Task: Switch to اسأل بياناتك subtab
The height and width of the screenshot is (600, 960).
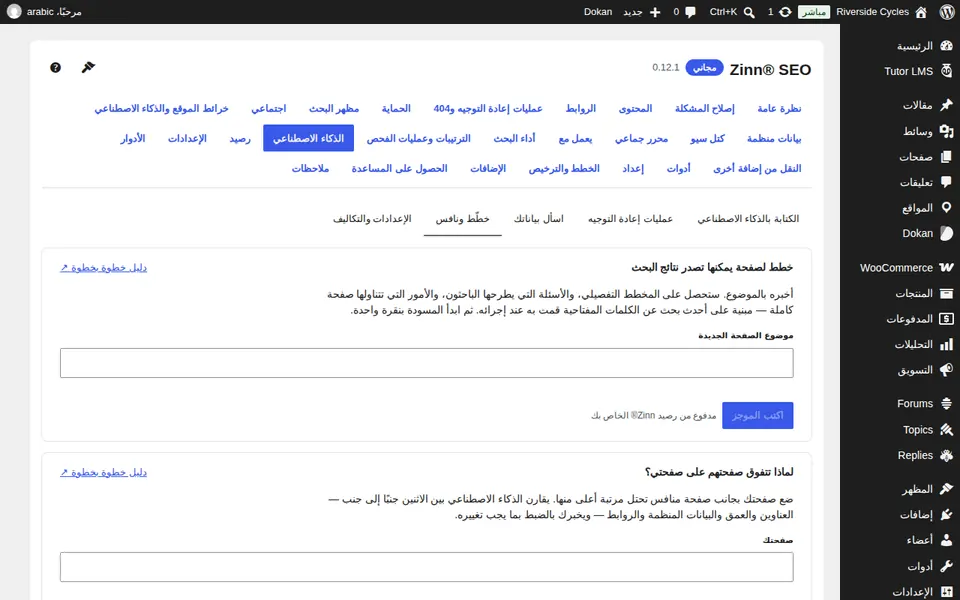Action: pos(539,219)
